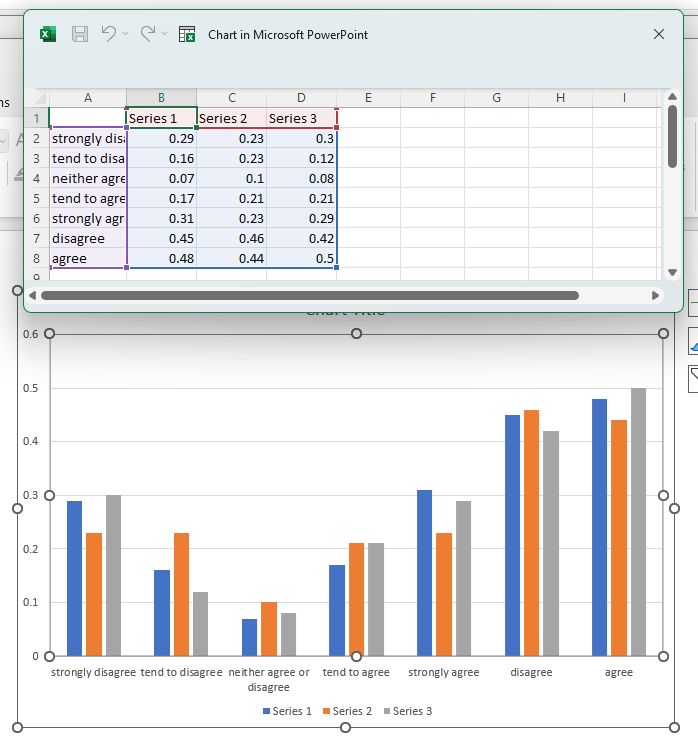Click the vertical scrollbar down arrow
The width and height of the screenshot is (698, 752).
coord(673,272)
